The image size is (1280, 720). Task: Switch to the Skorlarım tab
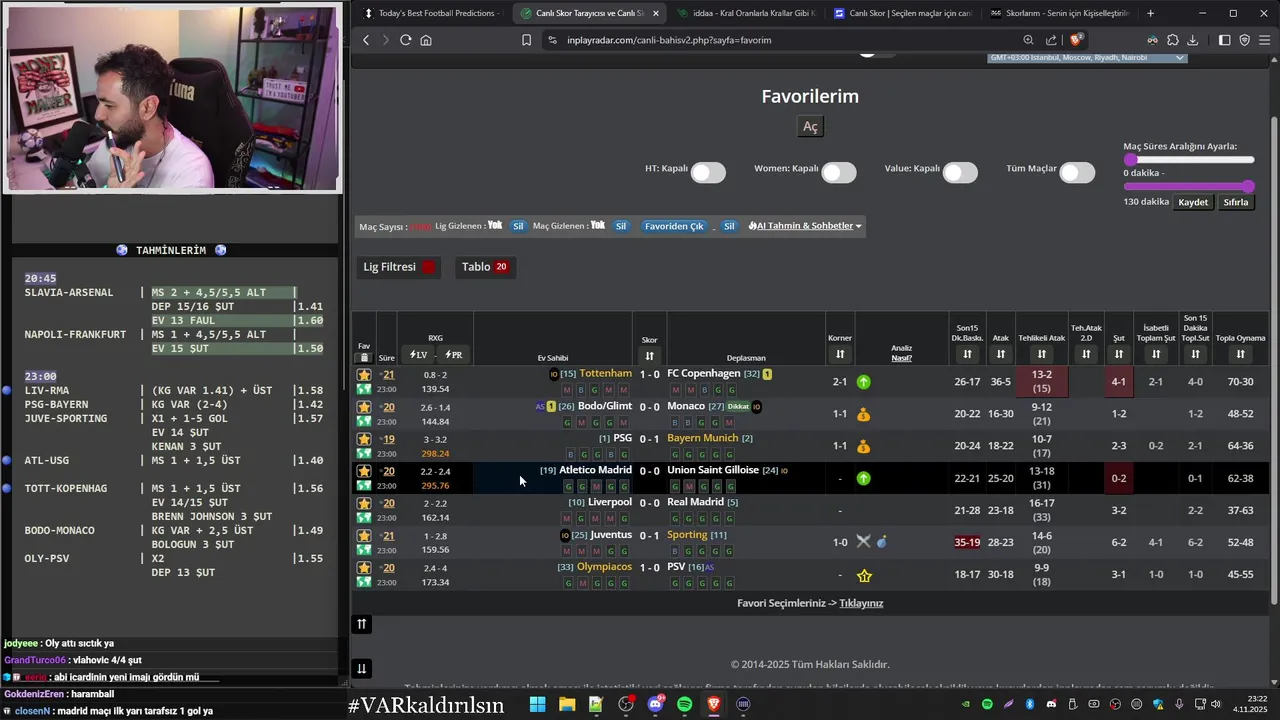click(1059, 13)
